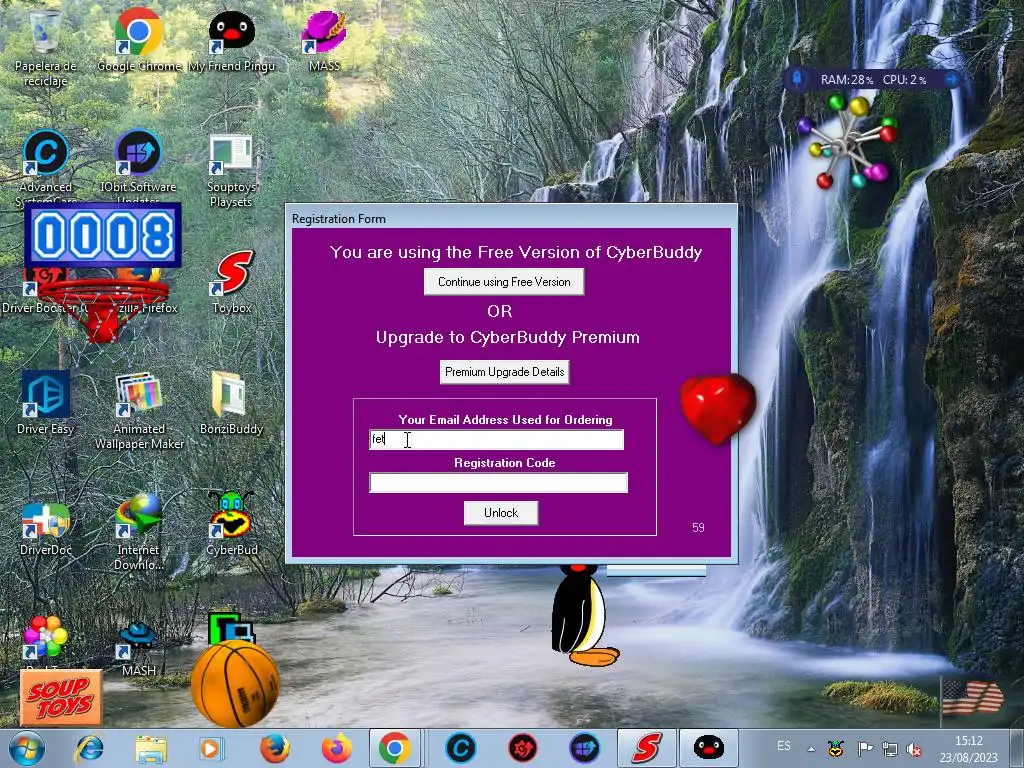The height and width of the screenshot is (768, 1024).
Task: Click the rocket icon on RAM widget
Action: 797,79
